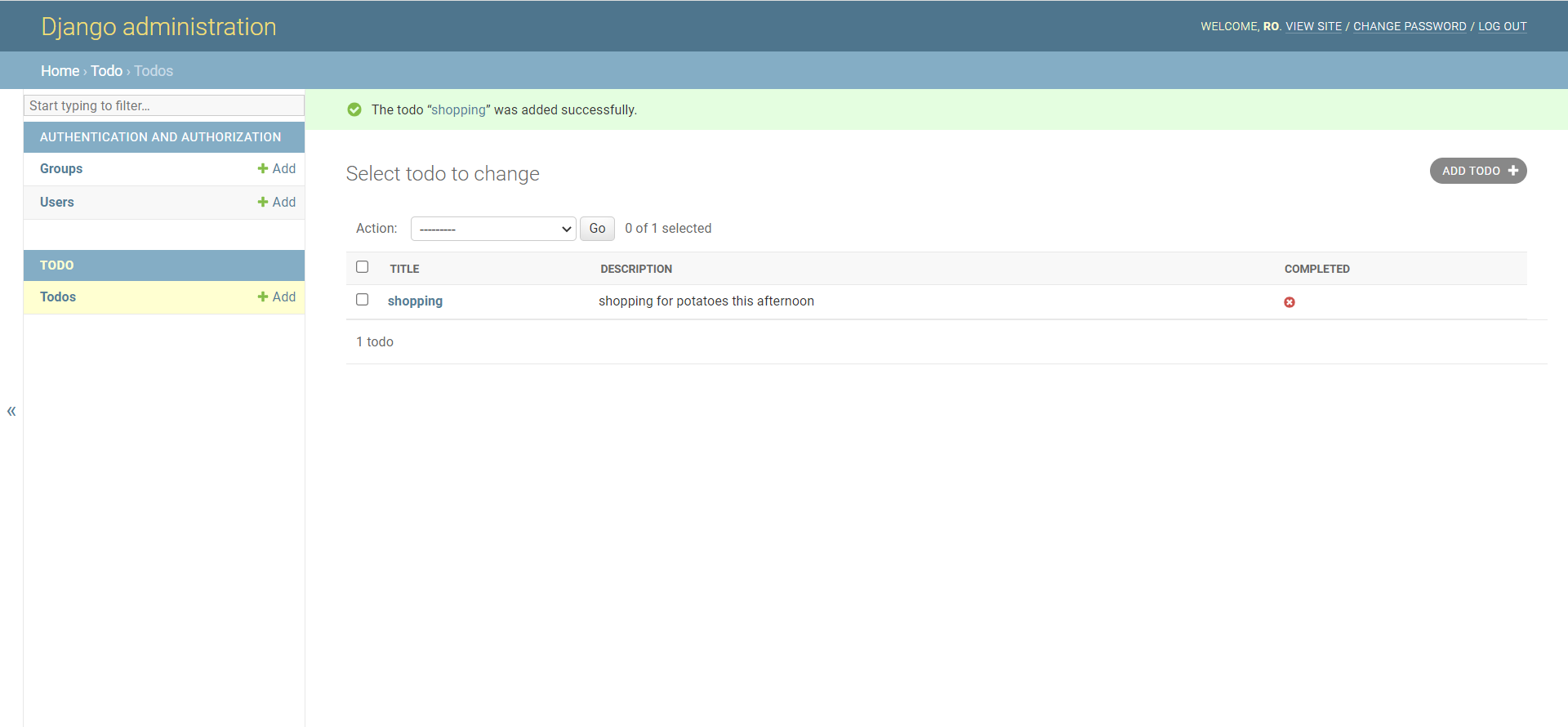Click the Django administration title
Viewport: 1568px width, 727px height.
coord(158,27)
